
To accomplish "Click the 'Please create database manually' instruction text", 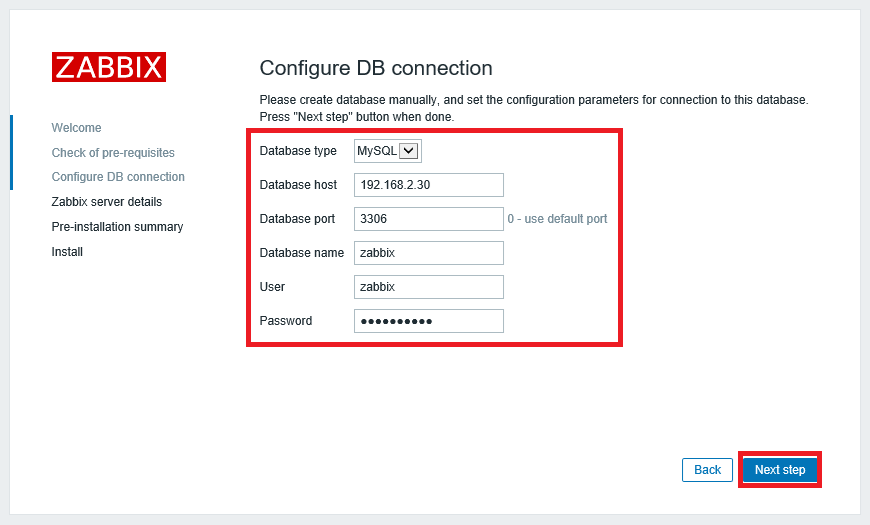I will [533, 100].
